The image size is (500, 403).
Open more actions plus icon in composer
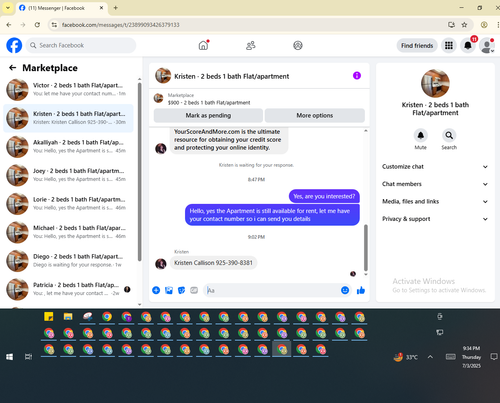click(x=156, y=290)
